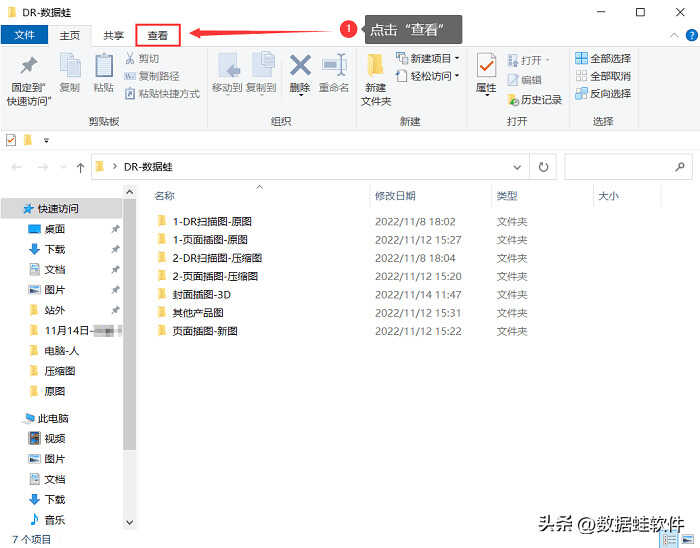Image resolution: width=700 pixels, height=548 pixels.
Task: Select the 封面插图-3D folder
Action: [x=201, y=294]
